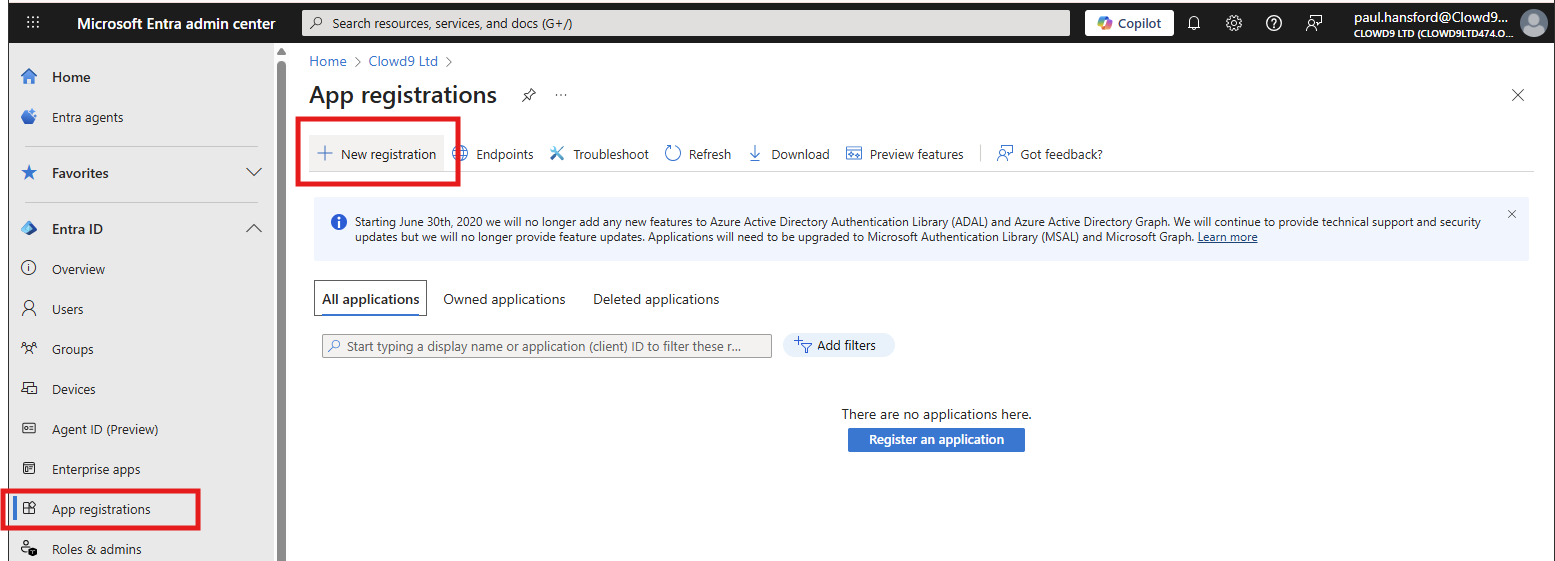Collapse the Entra ID section chevron
1555x561 pixels.
point(254,229)
